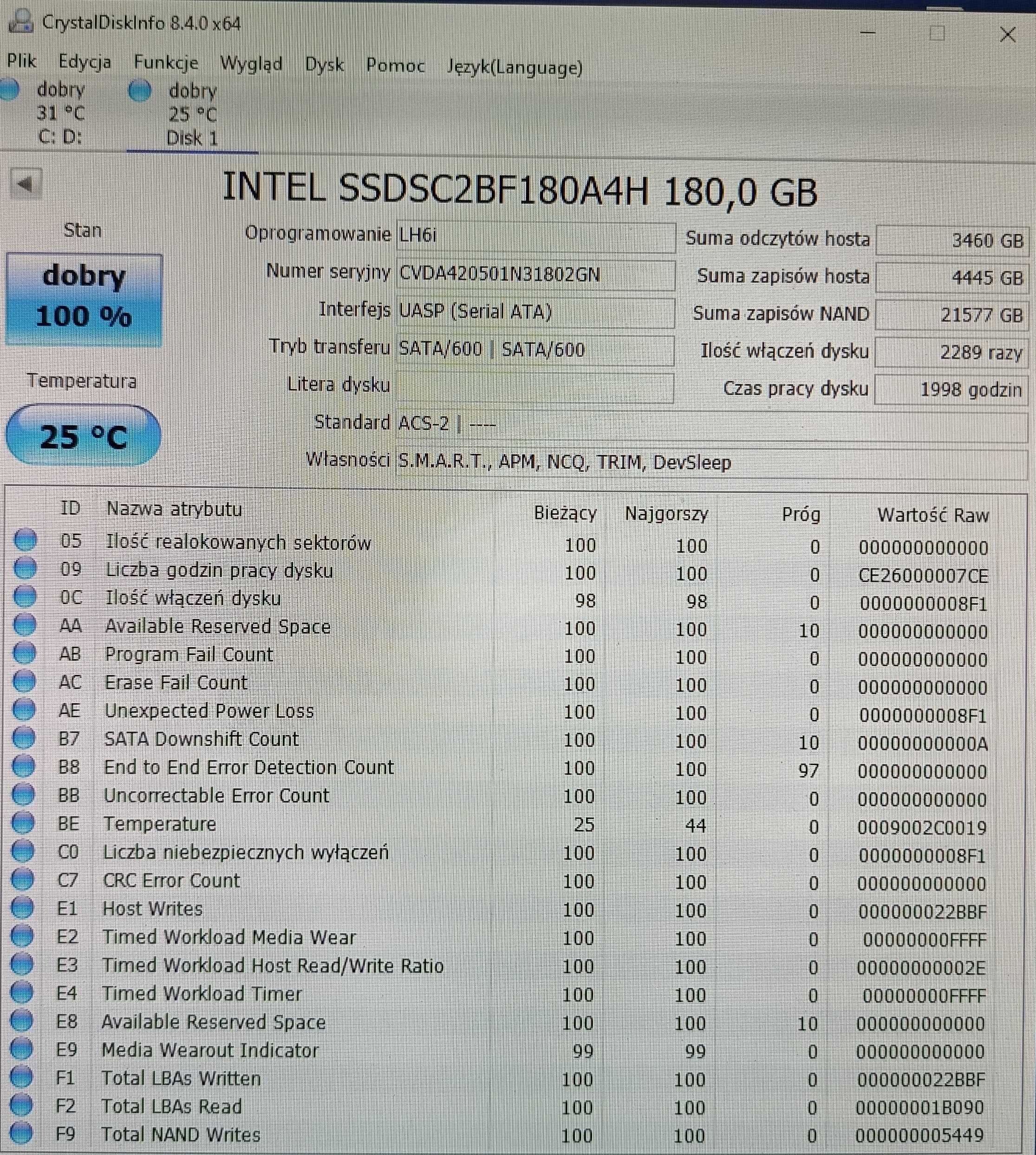The height and width of the screenshot is (1155, 1036).
Task: Click status circle for Disk 1
Action: coord(139,90)
